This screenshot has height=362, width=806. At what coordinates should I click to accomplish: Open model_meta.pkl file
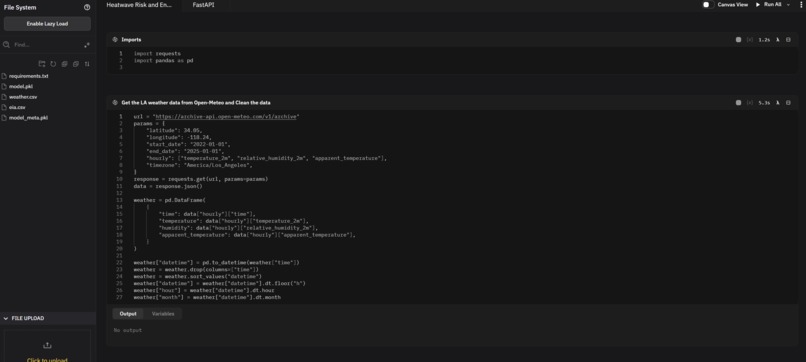pos(29,118)
